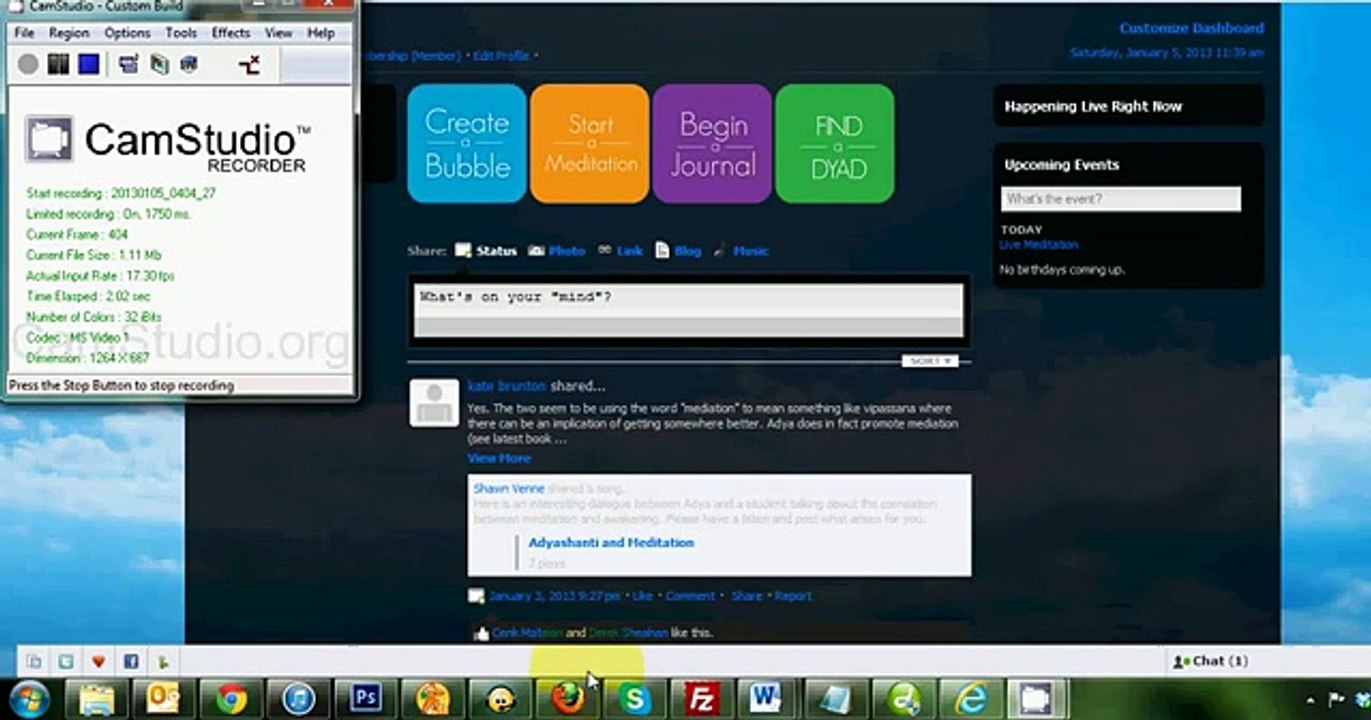Select the Photo share tab
The image size is (1371, 720).
(x=557, y=251)
